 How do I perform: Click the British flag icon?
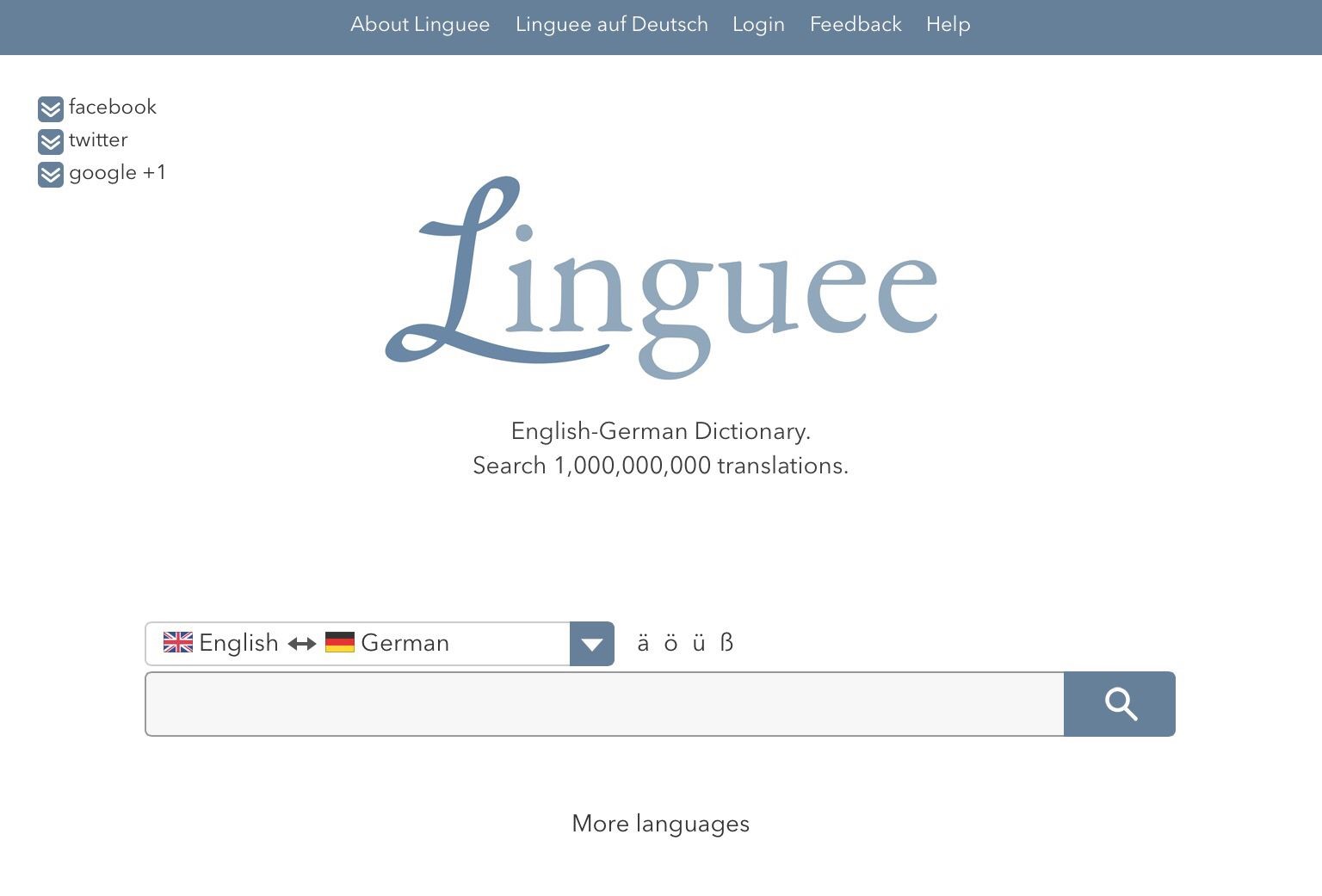[177, 642]
